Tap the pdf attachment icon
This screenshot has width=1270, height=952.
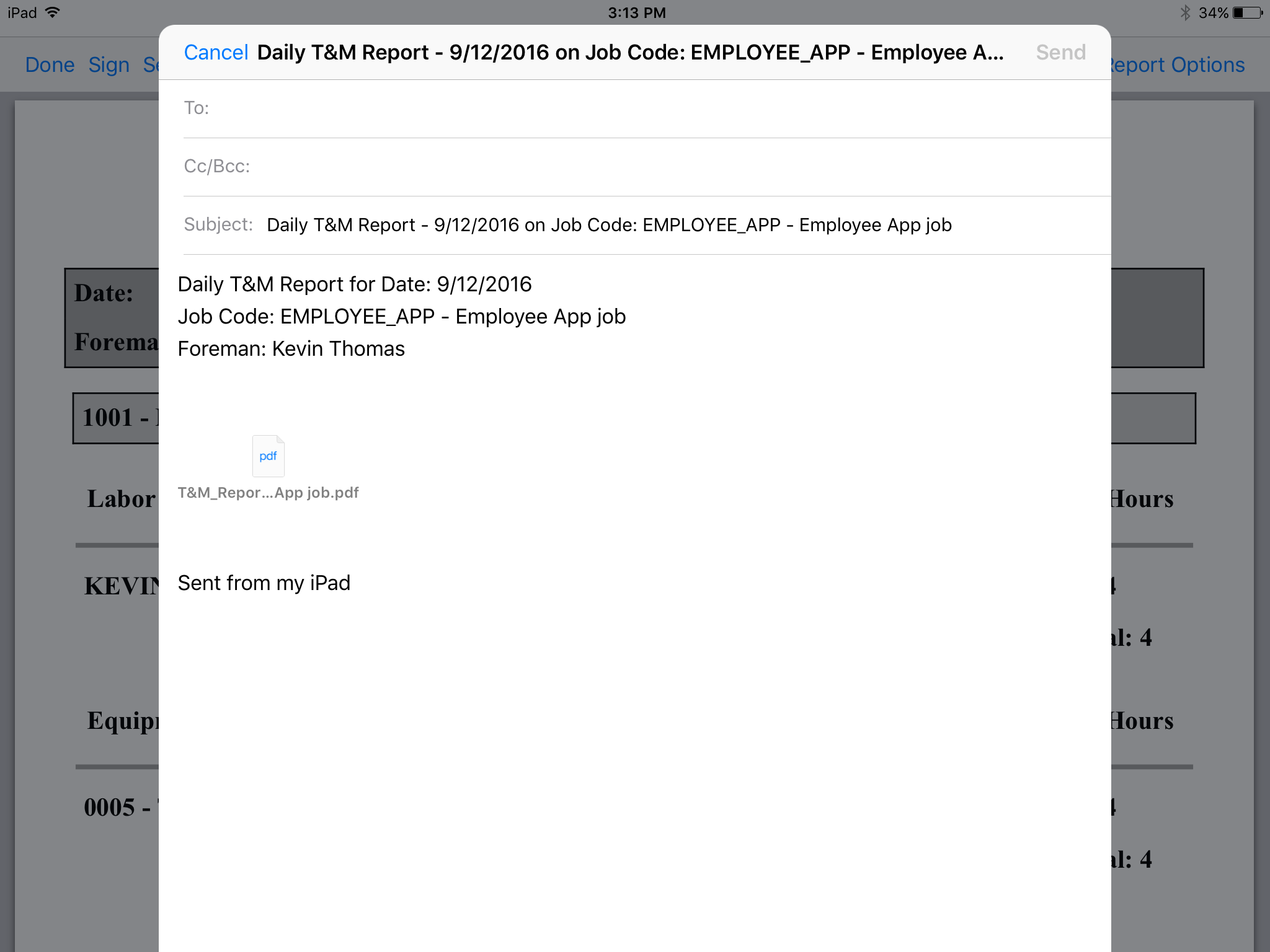(x=268, y=456)
